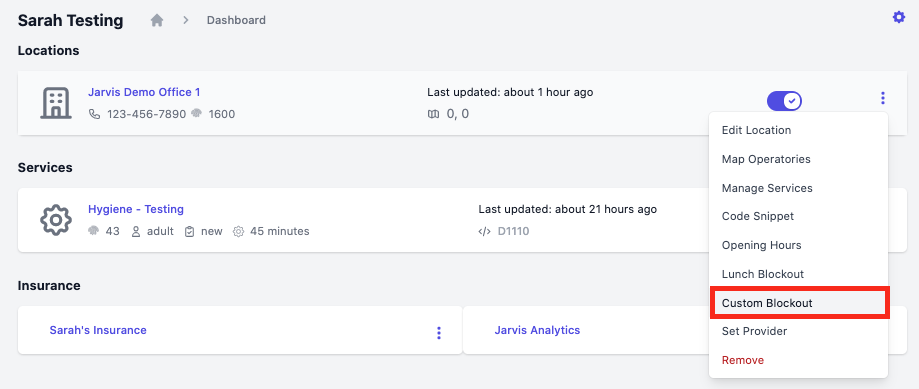Open Jarvis Analytics insurance link
919x389 pixels.
coord(537,330)
